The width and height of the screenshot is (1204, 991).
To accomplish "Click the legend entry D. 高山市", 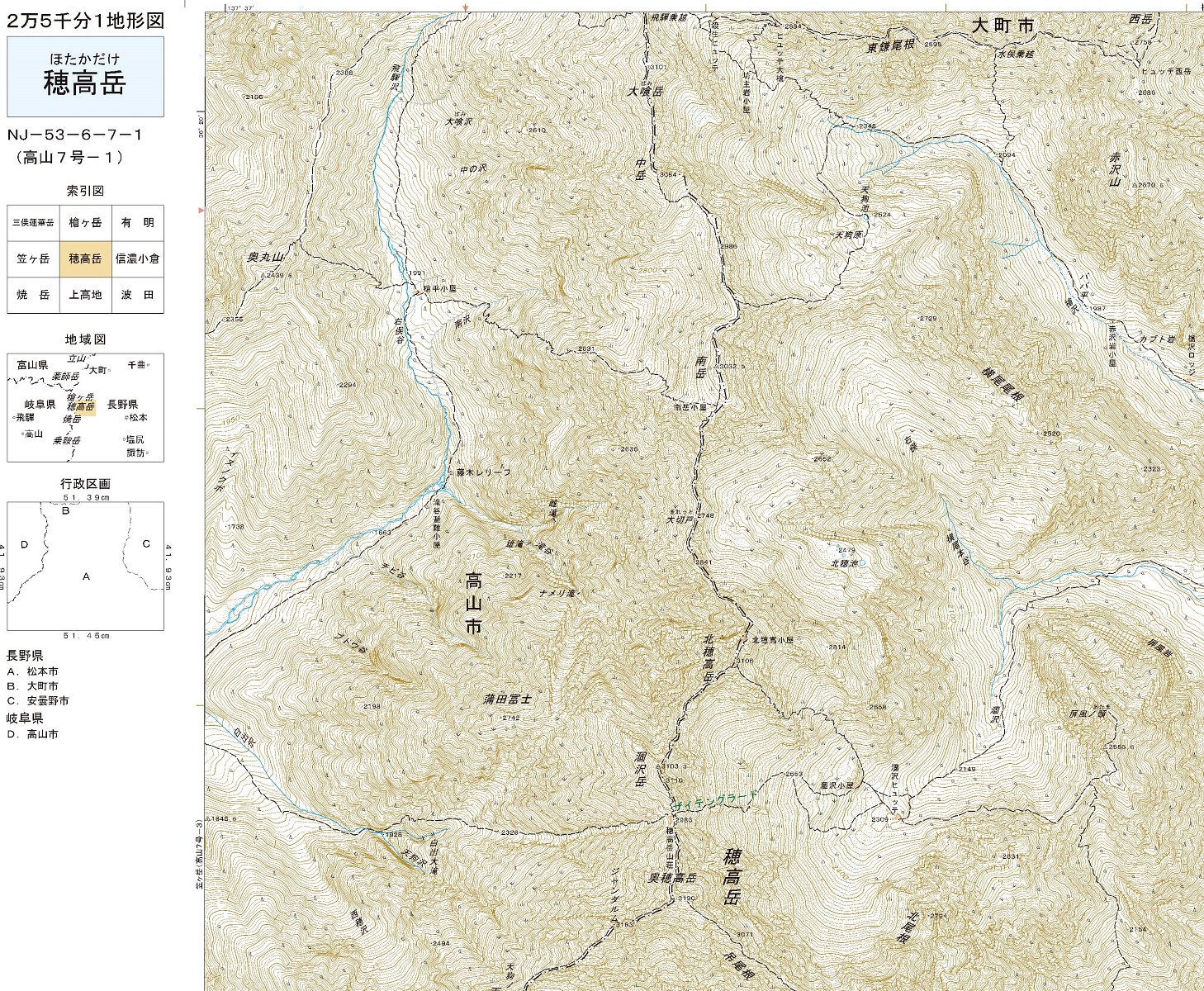I will point(32,734).
